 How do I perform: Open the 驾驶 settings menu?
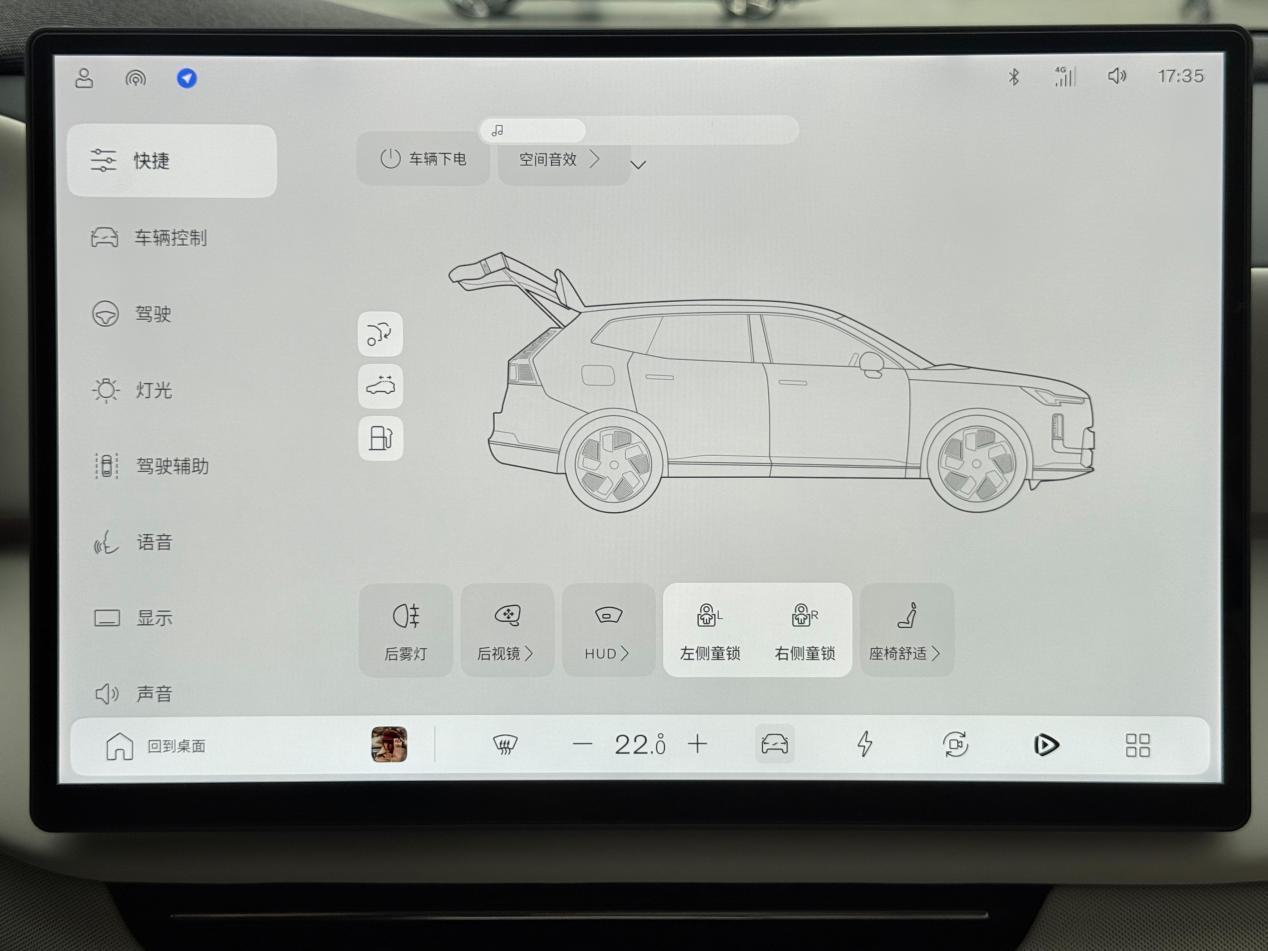pos(132,314)
